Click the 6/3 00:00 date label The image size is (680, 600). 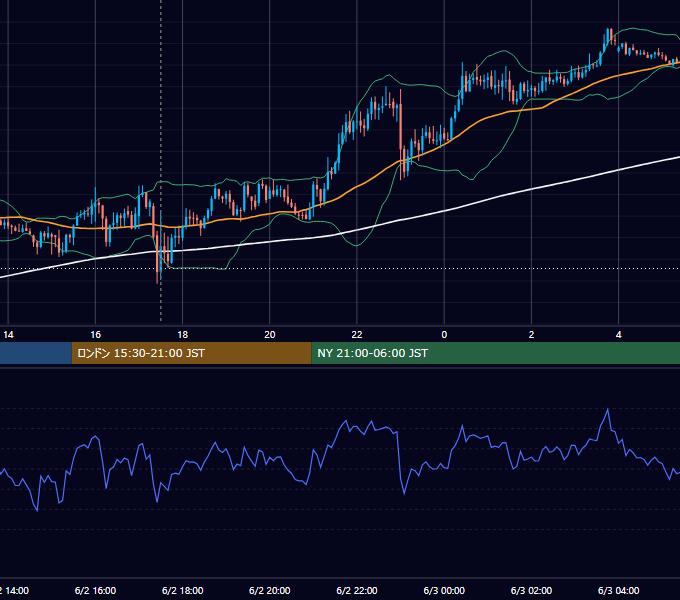point(444,590)
